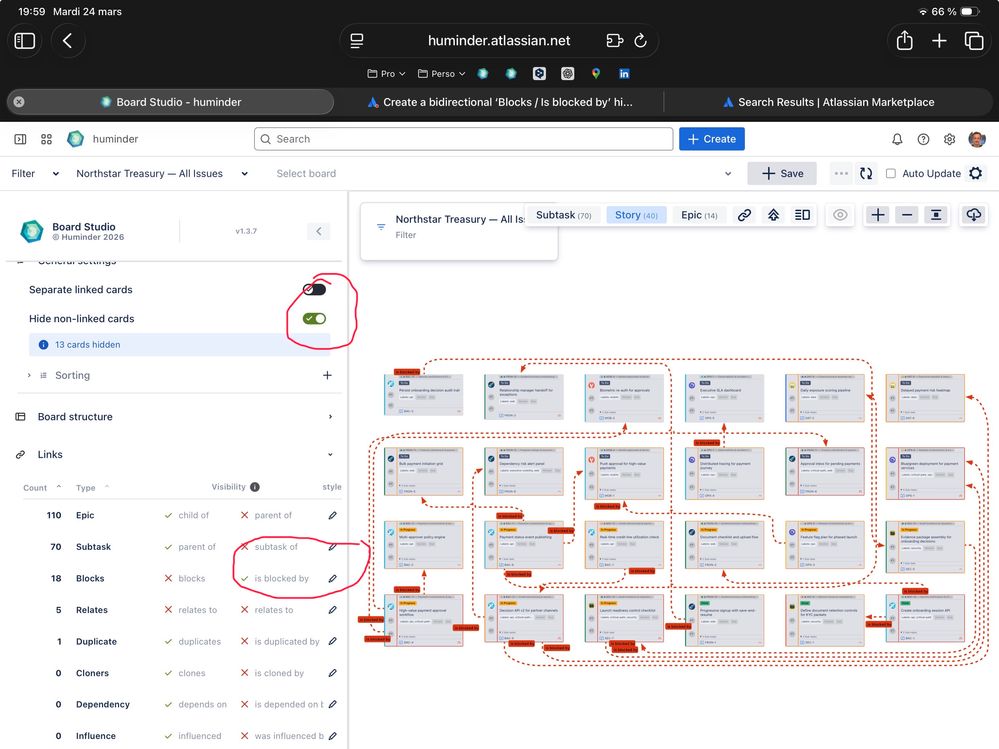The height and width of the screenshot is (749, 999).
Task: Open the Jira app switcher grid icon
Action: tap(47, 139)
